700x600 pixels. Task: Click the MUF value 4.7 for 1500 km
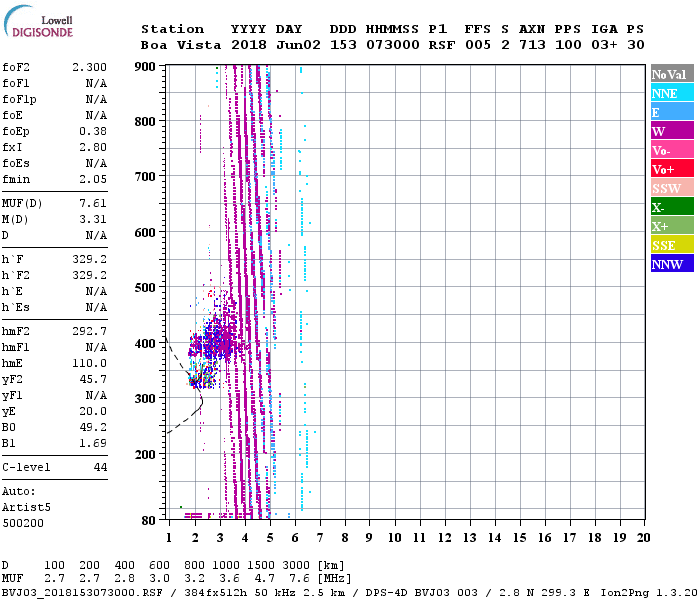pos(264,579)
